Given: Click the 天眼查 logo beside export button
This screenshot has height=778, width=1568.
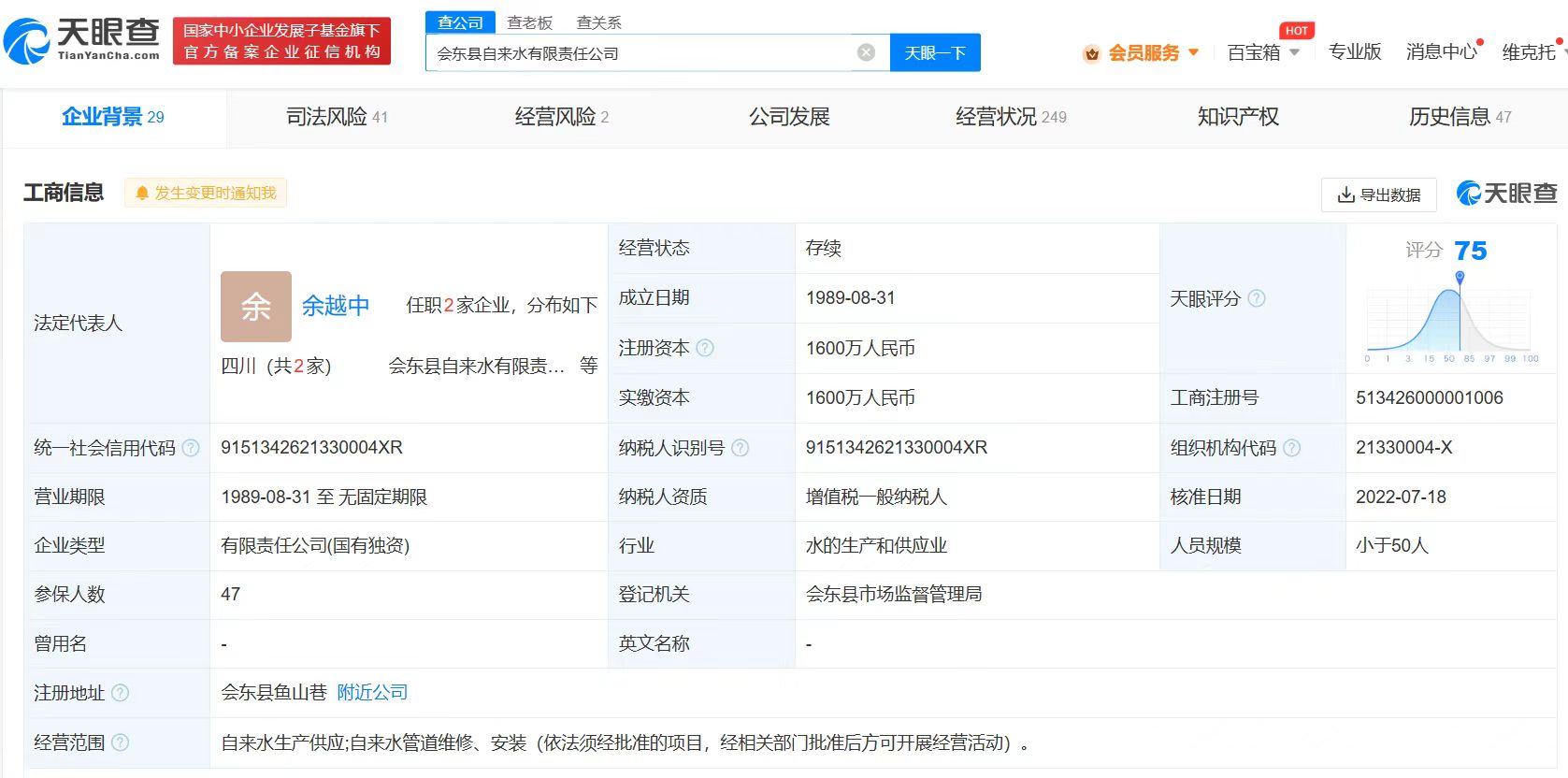Looking at the screenshot, I should tap(1506, 194).
